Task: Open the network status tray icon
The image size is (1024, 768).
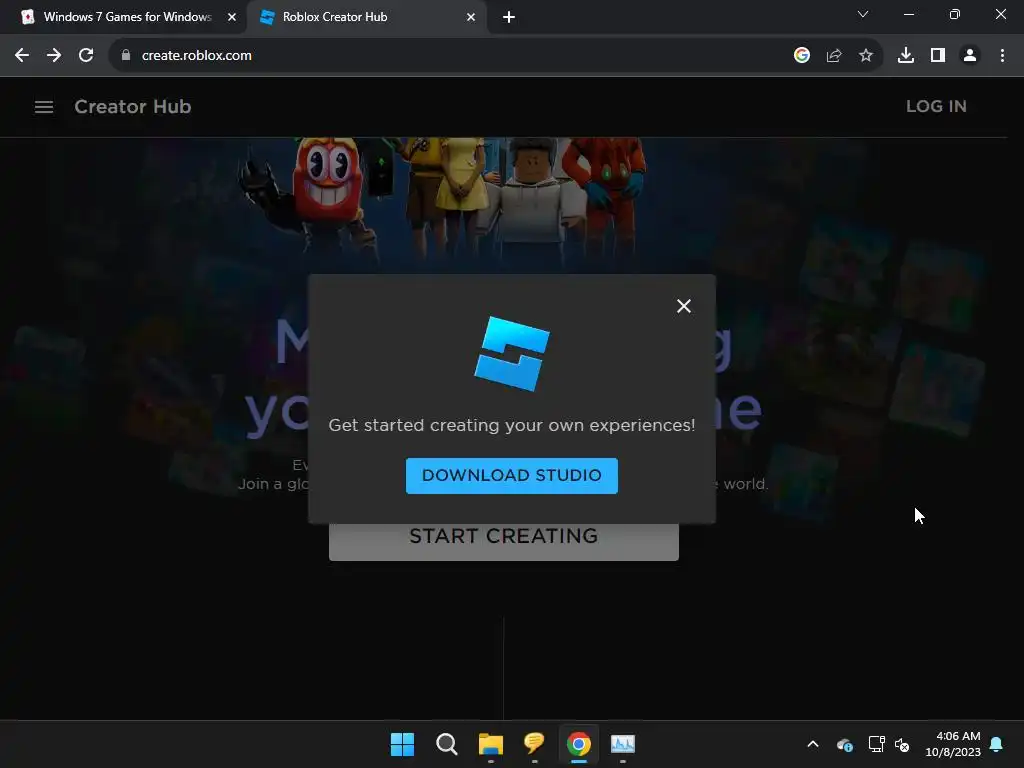Action: pyautogui.click(x=876, y=744)
